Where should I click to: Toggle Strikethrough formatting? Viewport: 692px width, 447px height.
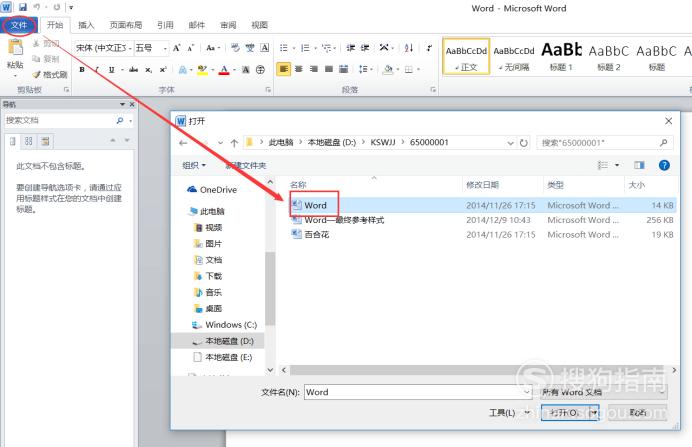[133, 69]
